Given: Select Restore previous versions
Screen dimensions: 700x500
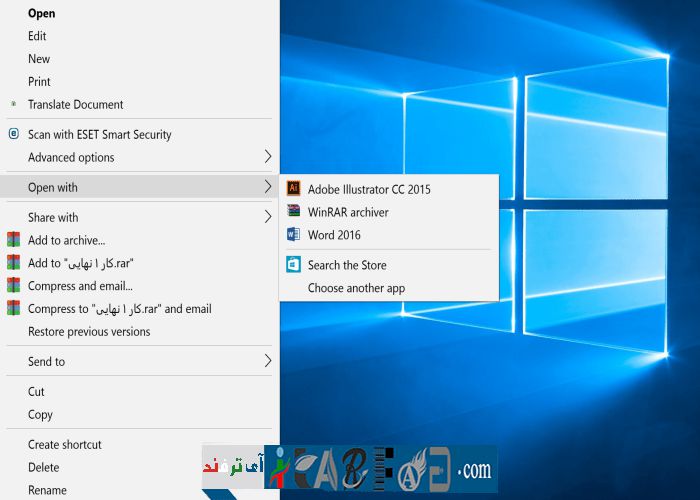Looking at the screenshot, I should click(x=89, y=332).
